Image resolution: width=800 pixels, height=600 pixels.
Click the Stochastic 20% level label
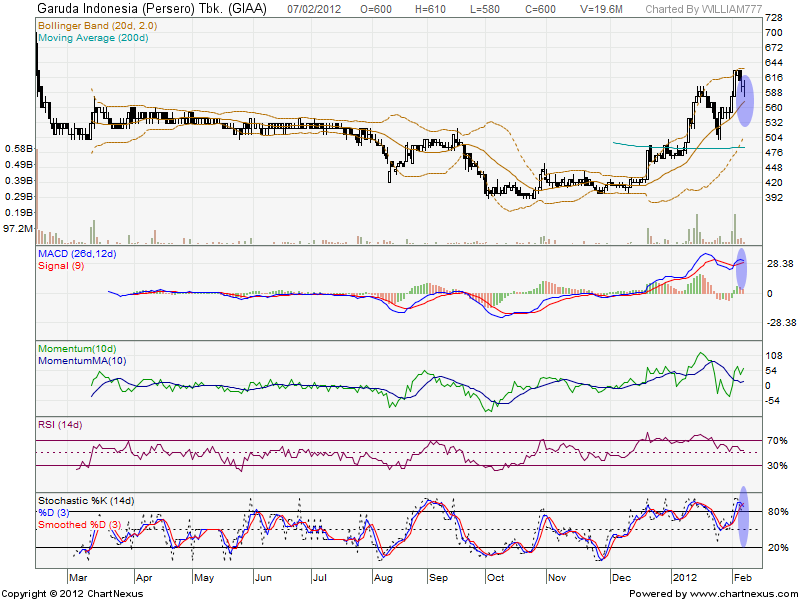[x=777, y=547]
